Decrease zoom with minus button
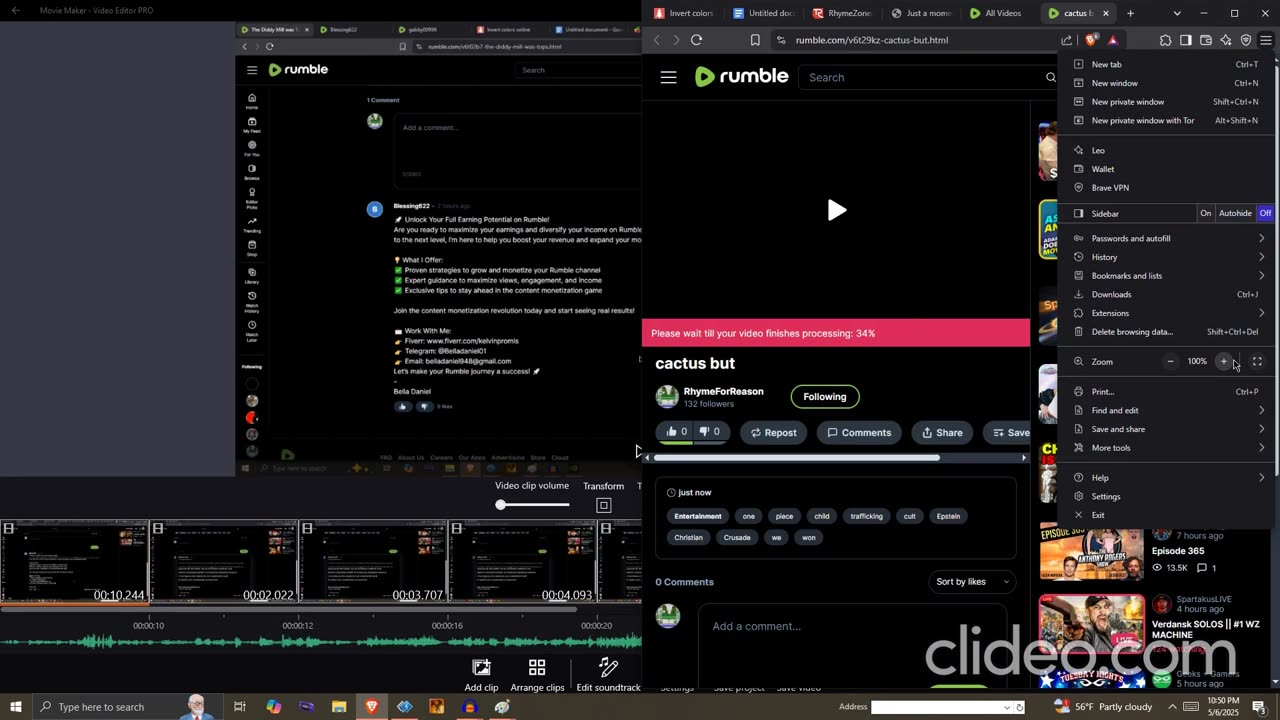 click(1170, 362)
